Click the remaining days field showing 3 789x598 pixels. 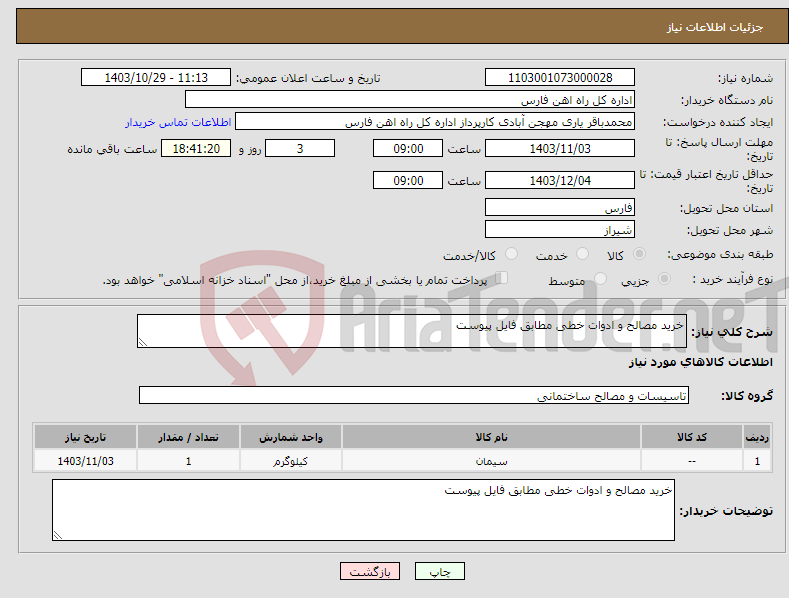[300, 148]
